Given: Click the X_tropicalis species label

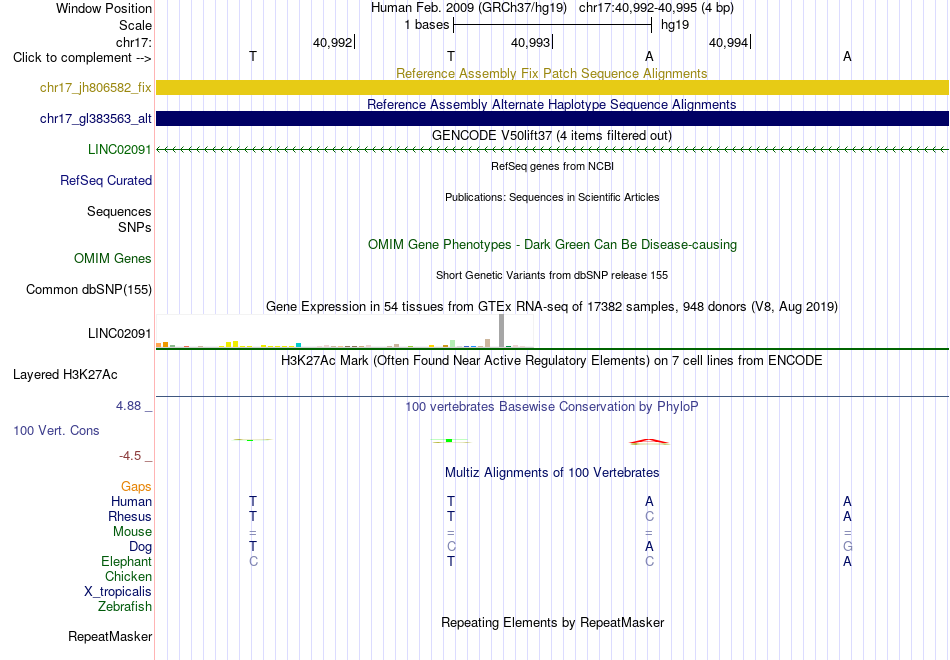Looking at the screenshot, I should (118, 592).
